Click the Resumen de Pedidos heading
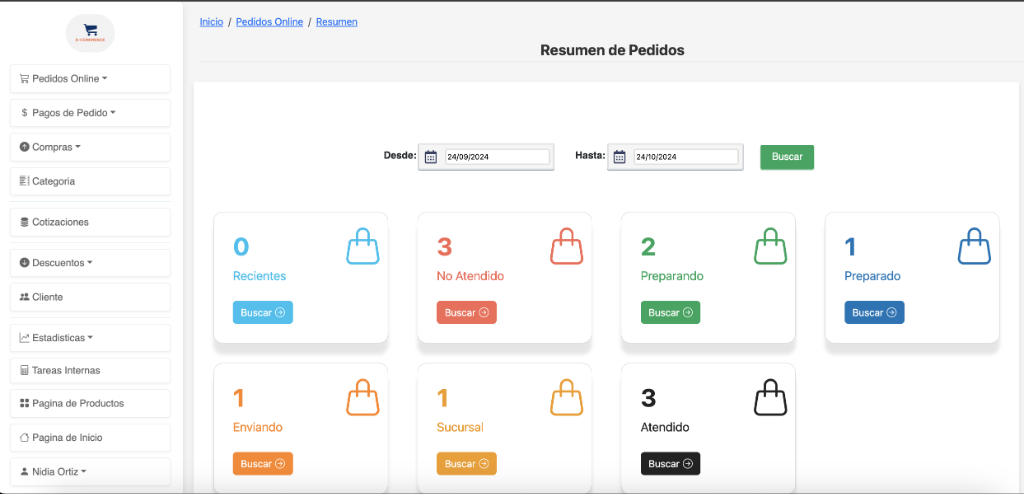 click(612, 50)
